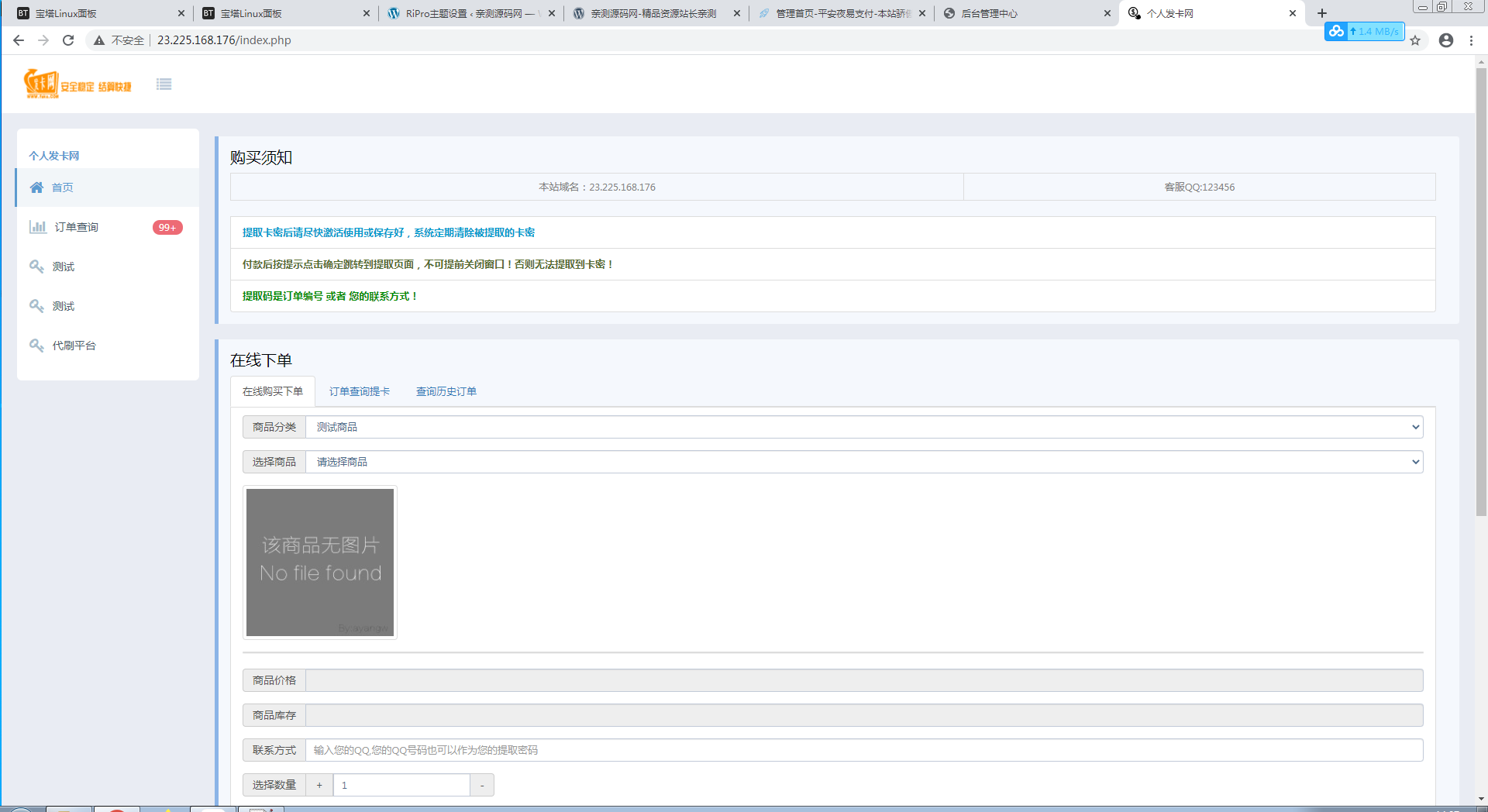This screenshot has height=812, width=1488.
Task: Open 代刷平台 in the sidebar
Action: [108, 346]
